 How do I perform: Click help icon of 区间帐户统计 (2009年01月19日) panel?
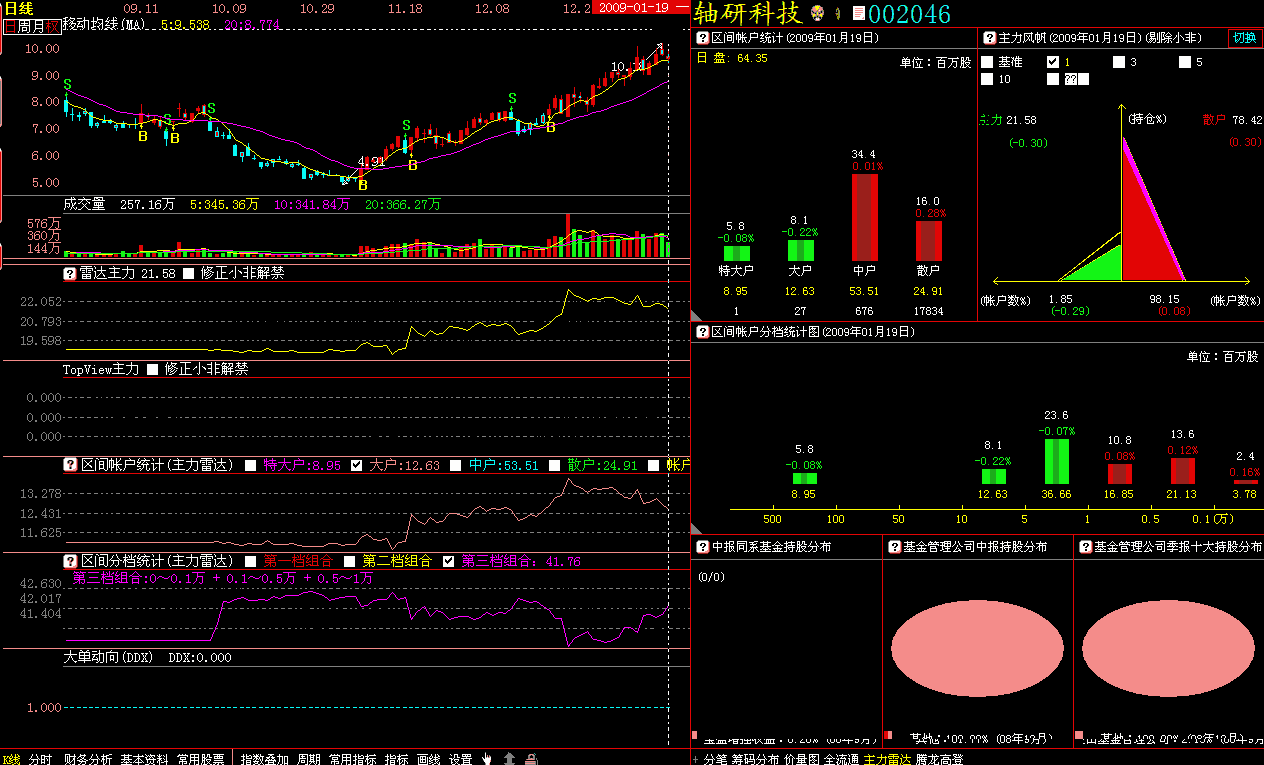pos(702,39)
